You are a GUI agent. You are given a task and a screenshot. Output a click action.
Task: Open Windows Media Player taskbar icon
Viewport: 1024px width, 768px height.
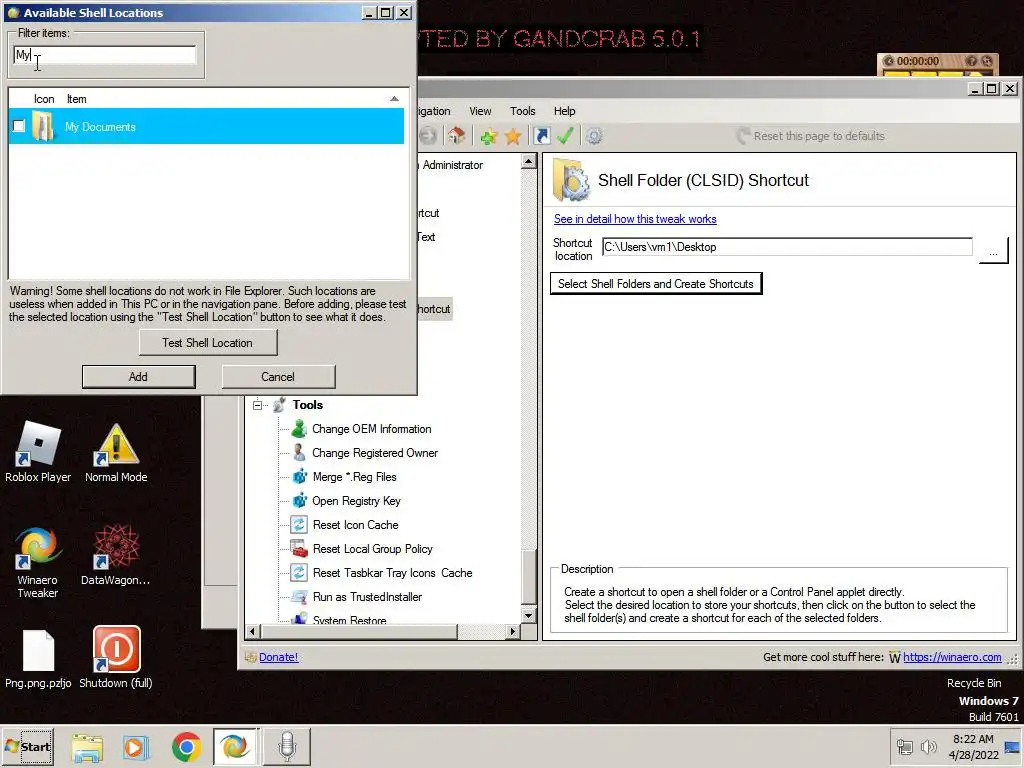click(136, 746)
